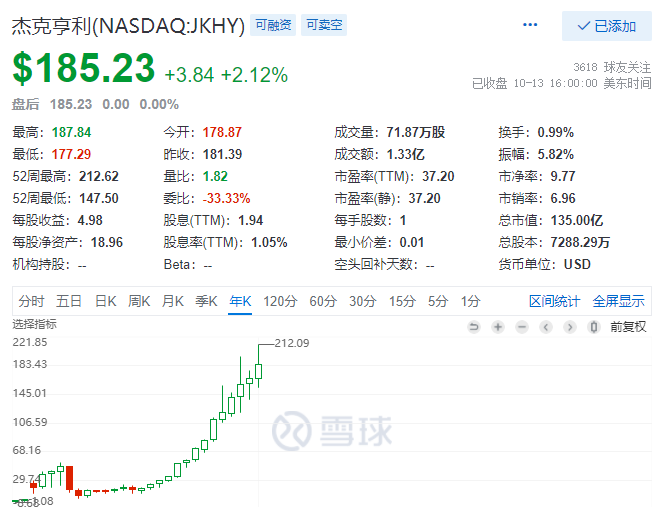Click the stock title 杰克亨利(NASDAQ:JKHY)

128,26
